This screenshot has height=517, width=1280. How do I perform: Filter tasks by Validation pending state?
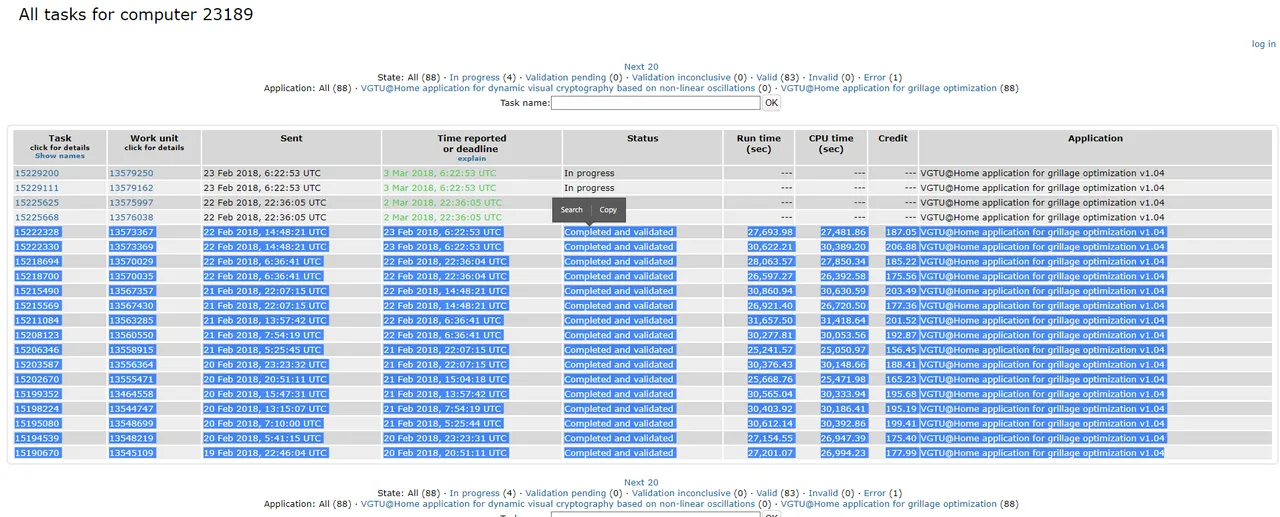point(565,77)
